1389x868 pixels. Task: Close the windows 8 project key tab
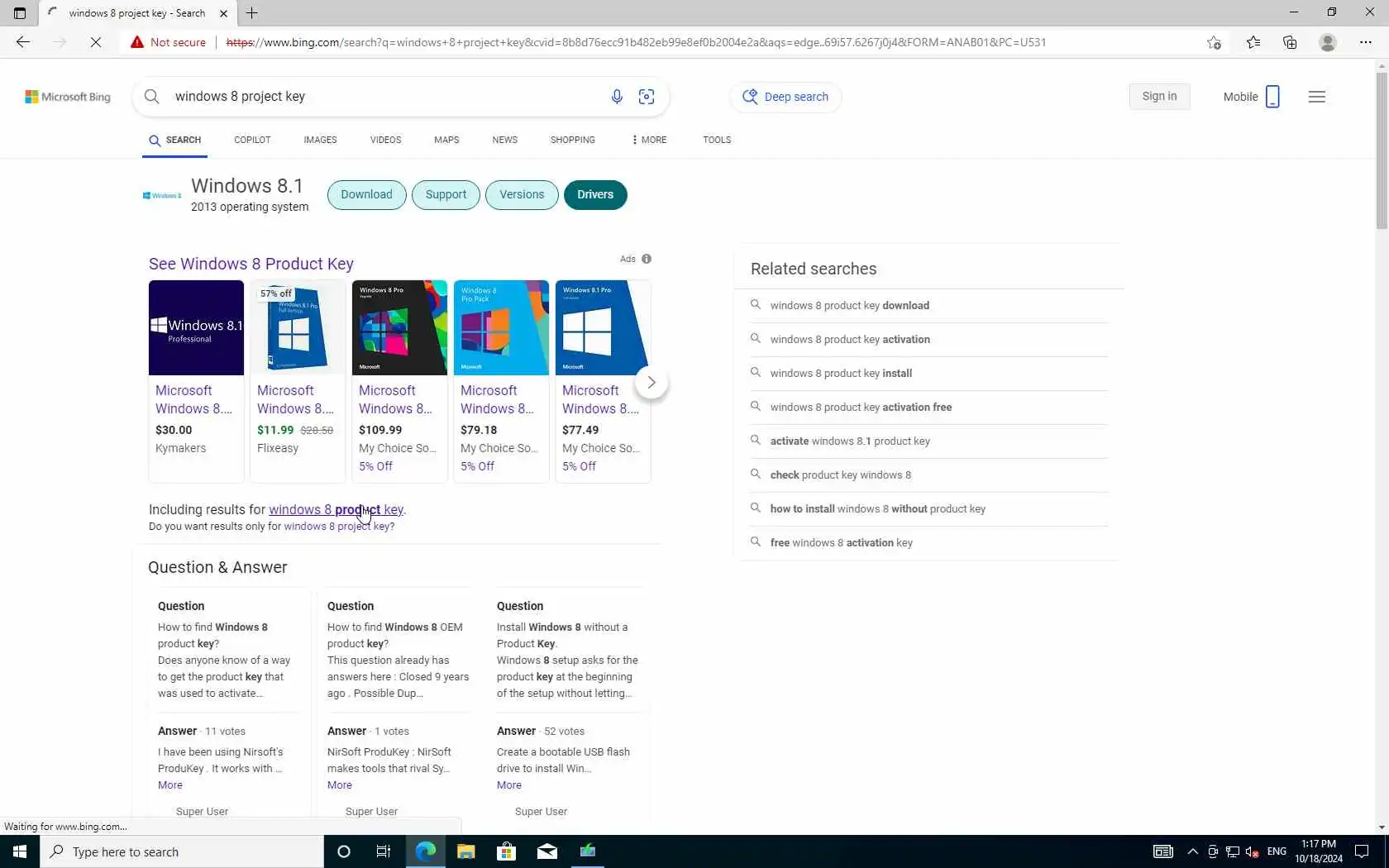pos(223,13)
